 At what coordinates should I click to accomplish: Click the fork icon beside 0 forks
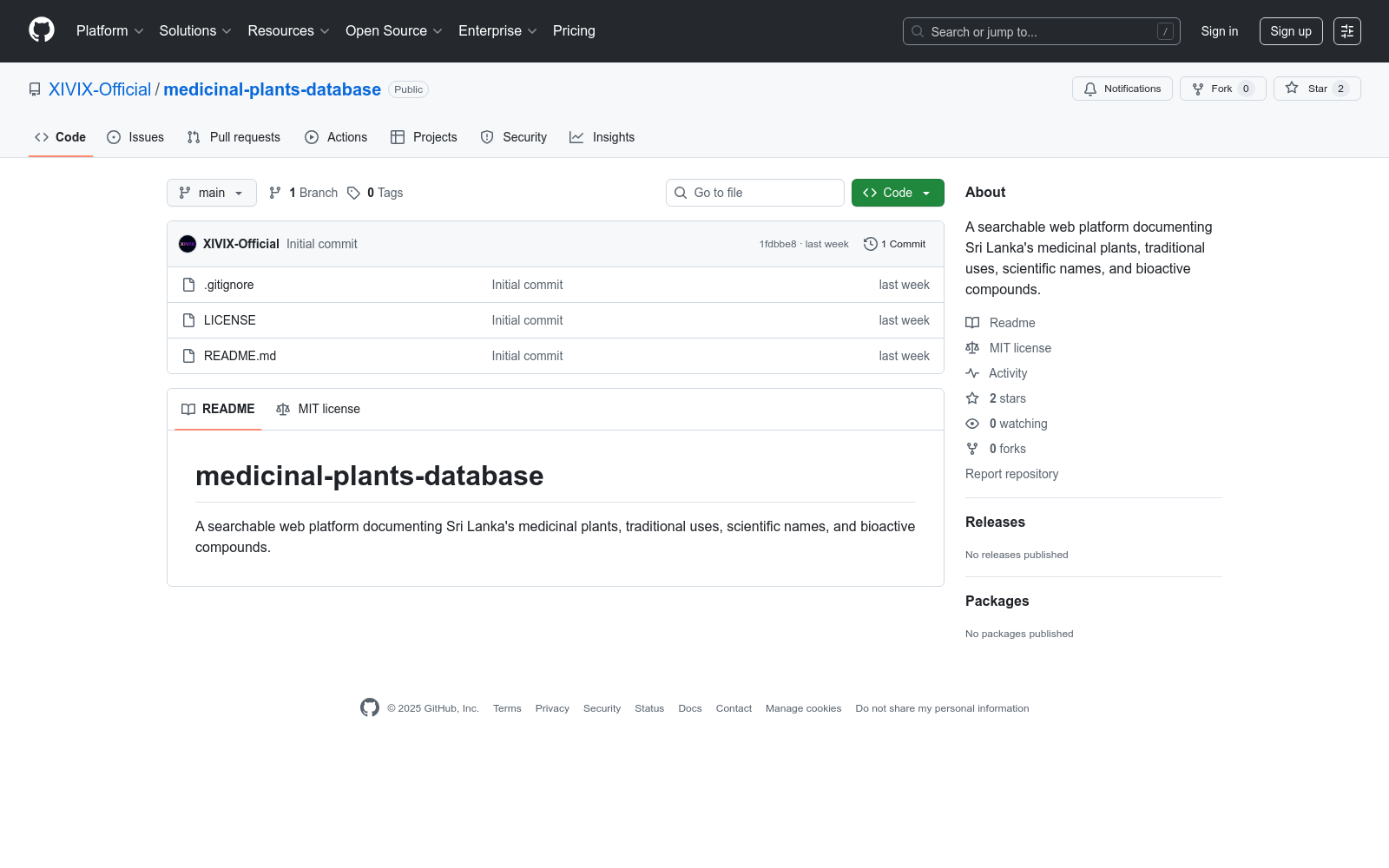click(972, 449)
